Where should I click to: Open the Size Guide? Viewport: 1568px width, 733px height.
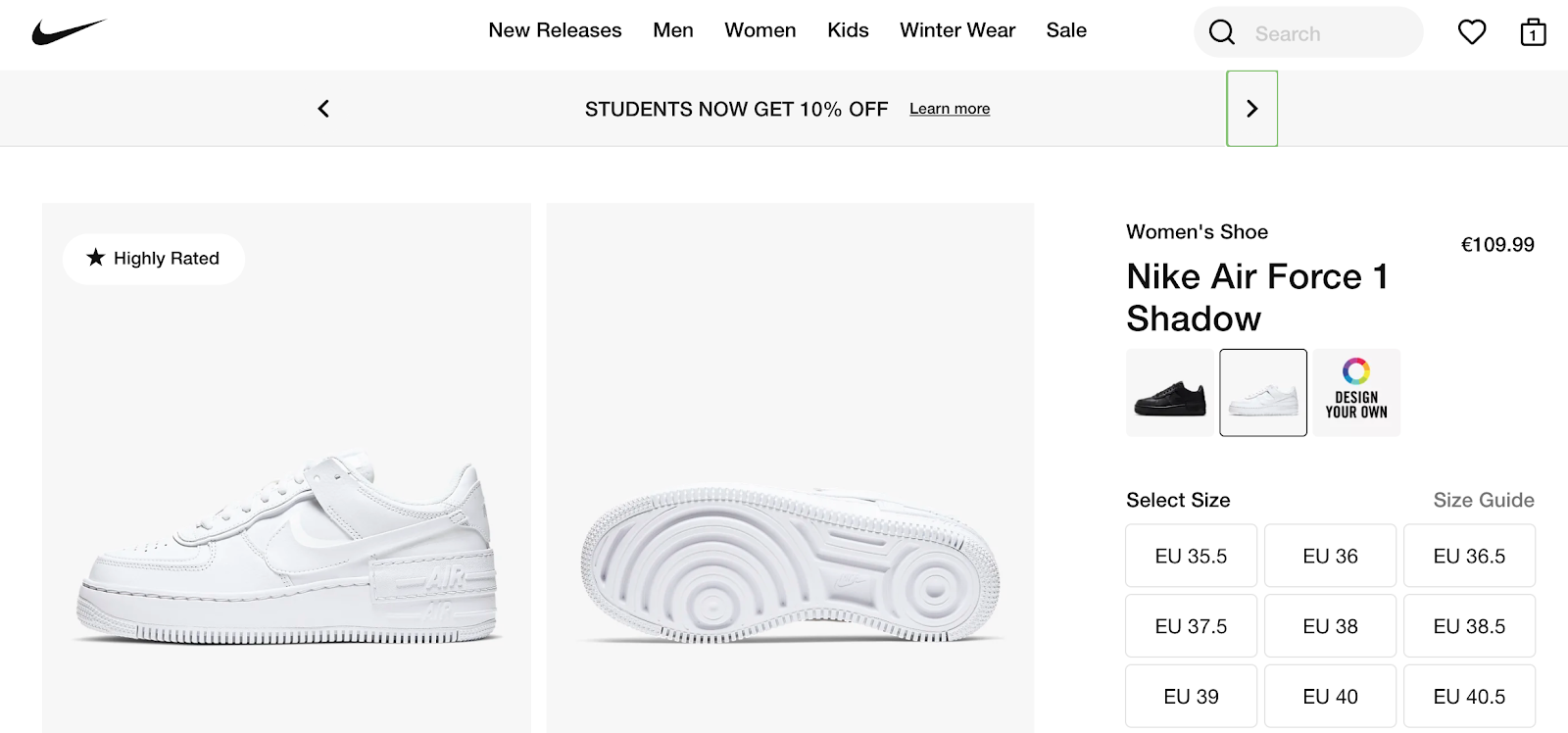[x=1483, y=500]
